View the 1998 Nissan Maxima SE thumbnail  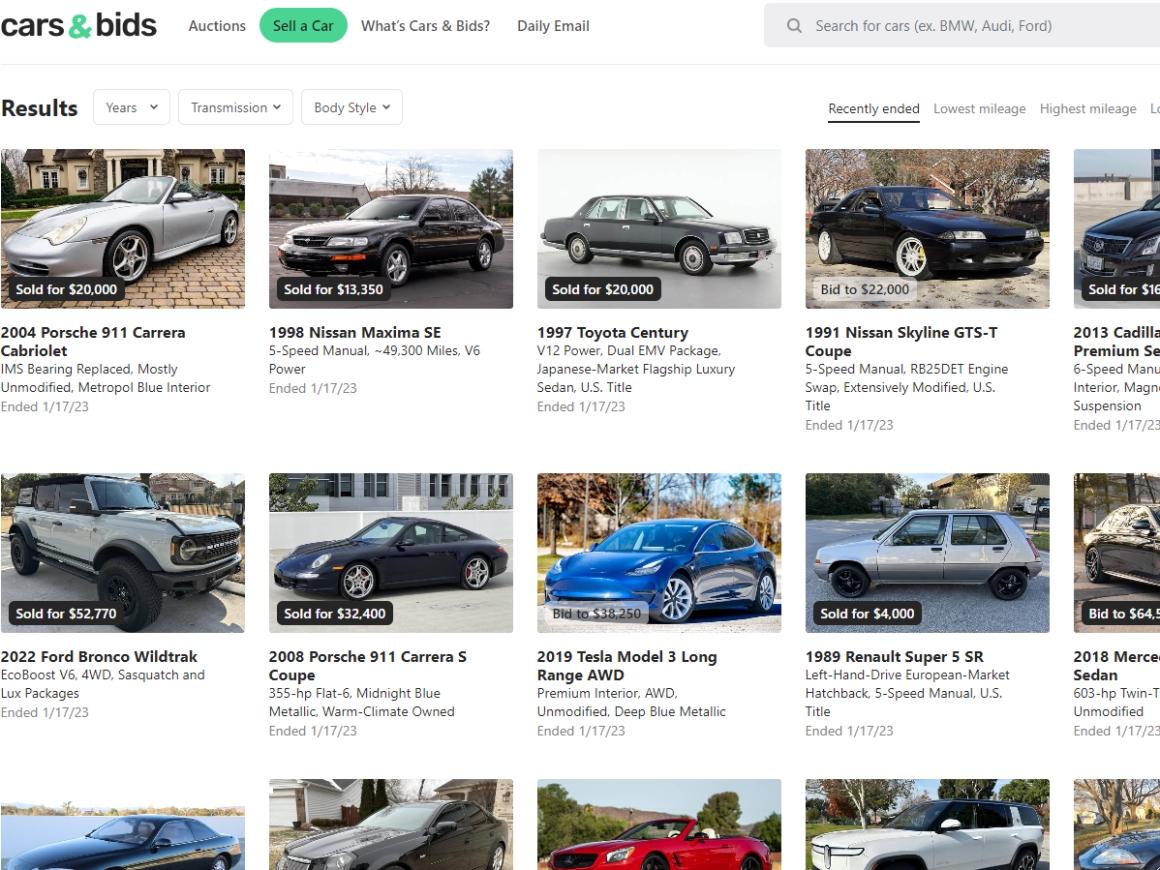click(391, 228)
